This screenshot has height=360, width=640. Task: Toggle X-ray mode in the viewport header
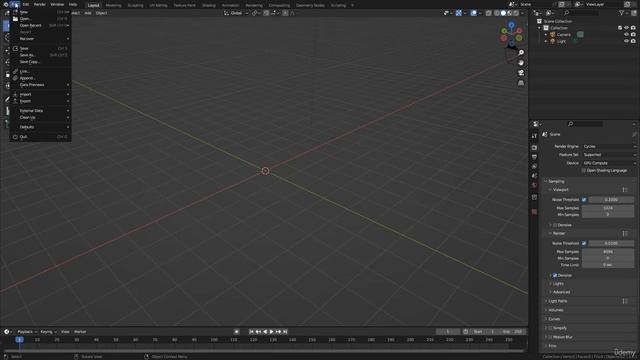tap(489, 13)
